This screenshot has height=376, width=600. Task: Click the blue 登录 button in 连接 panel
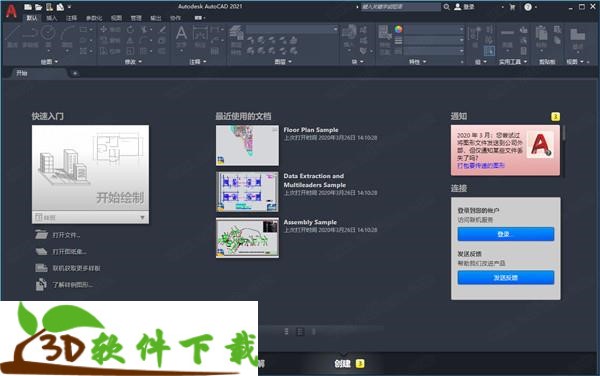(505, 234)
